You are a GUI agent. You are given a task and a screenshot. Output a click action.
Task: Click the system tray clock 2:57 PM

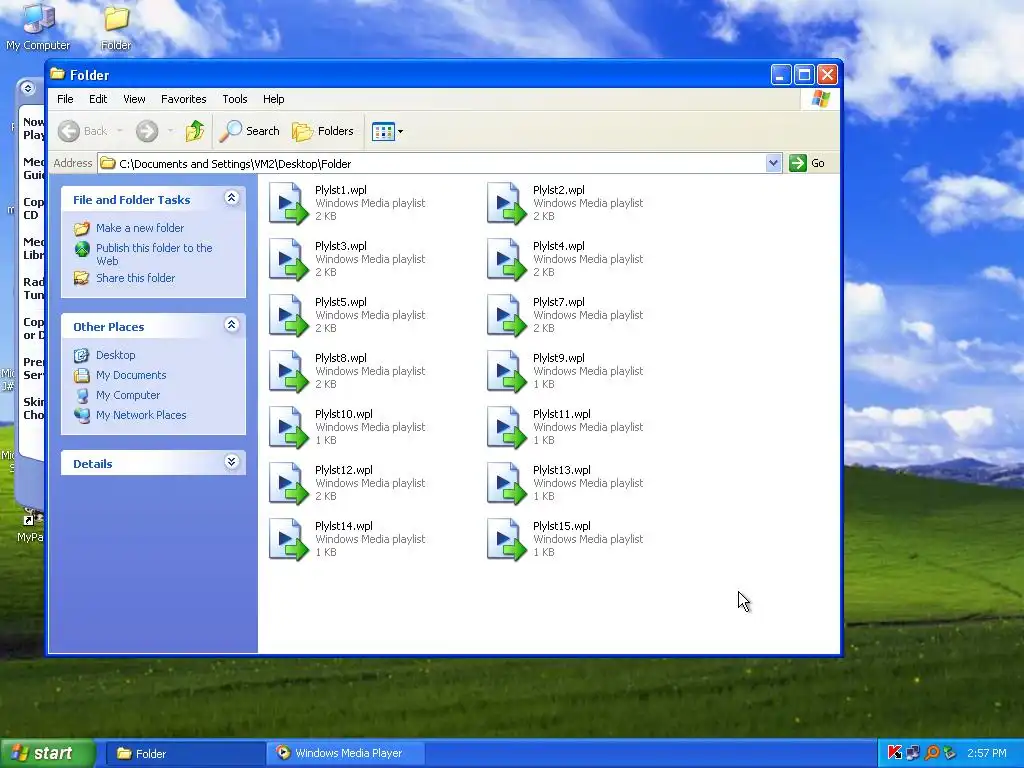coord(987,754)
